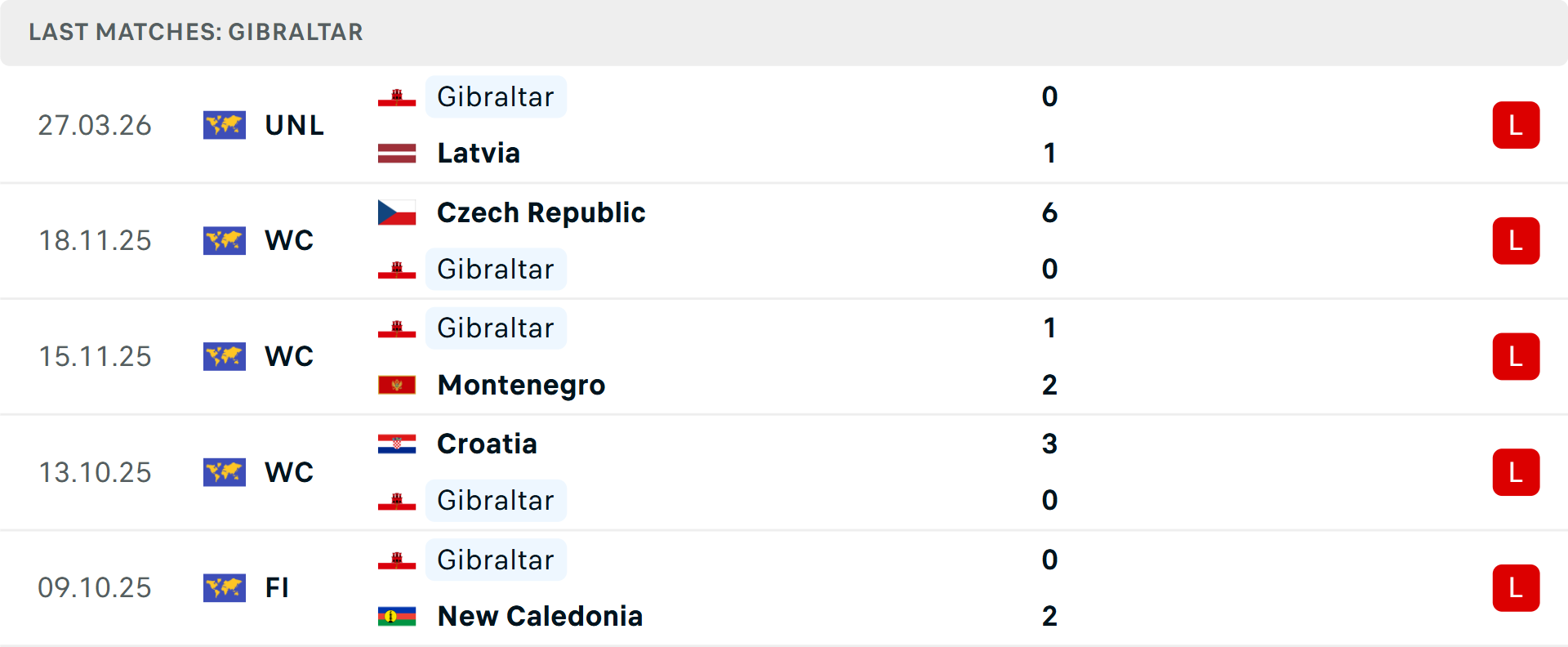Click the Latvia flag icon
The width and height of the screenshot is (1568, 647).
pyautogui.click(x=397, y=153)
